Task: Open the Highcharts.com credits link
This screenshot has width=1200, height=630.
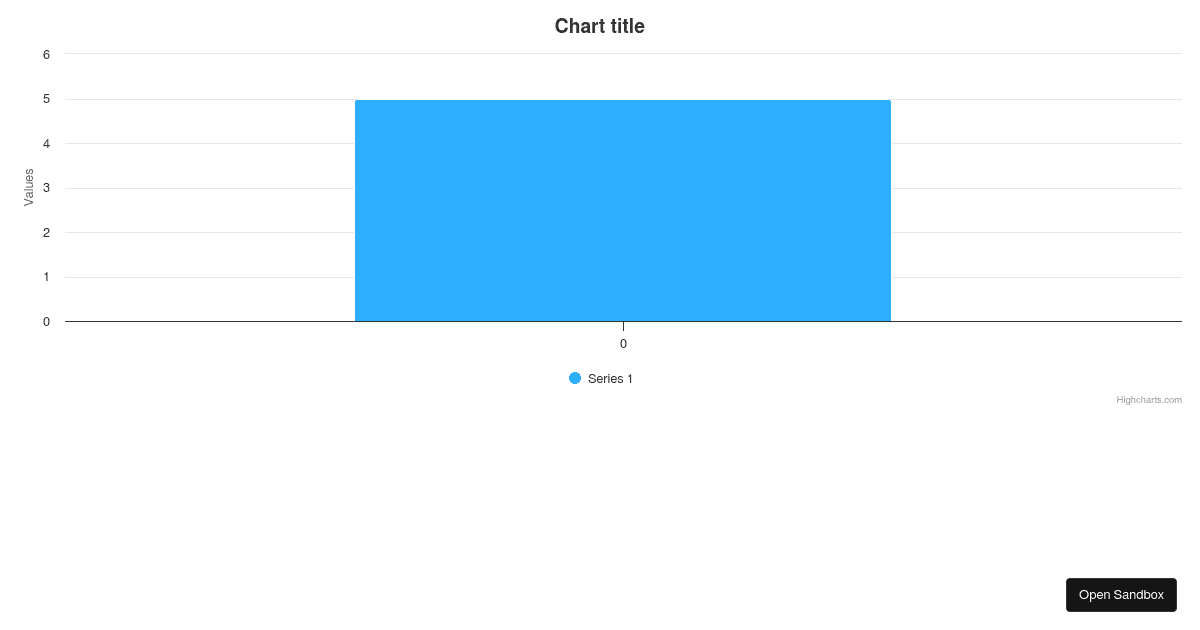Action: coord(1148,399)
